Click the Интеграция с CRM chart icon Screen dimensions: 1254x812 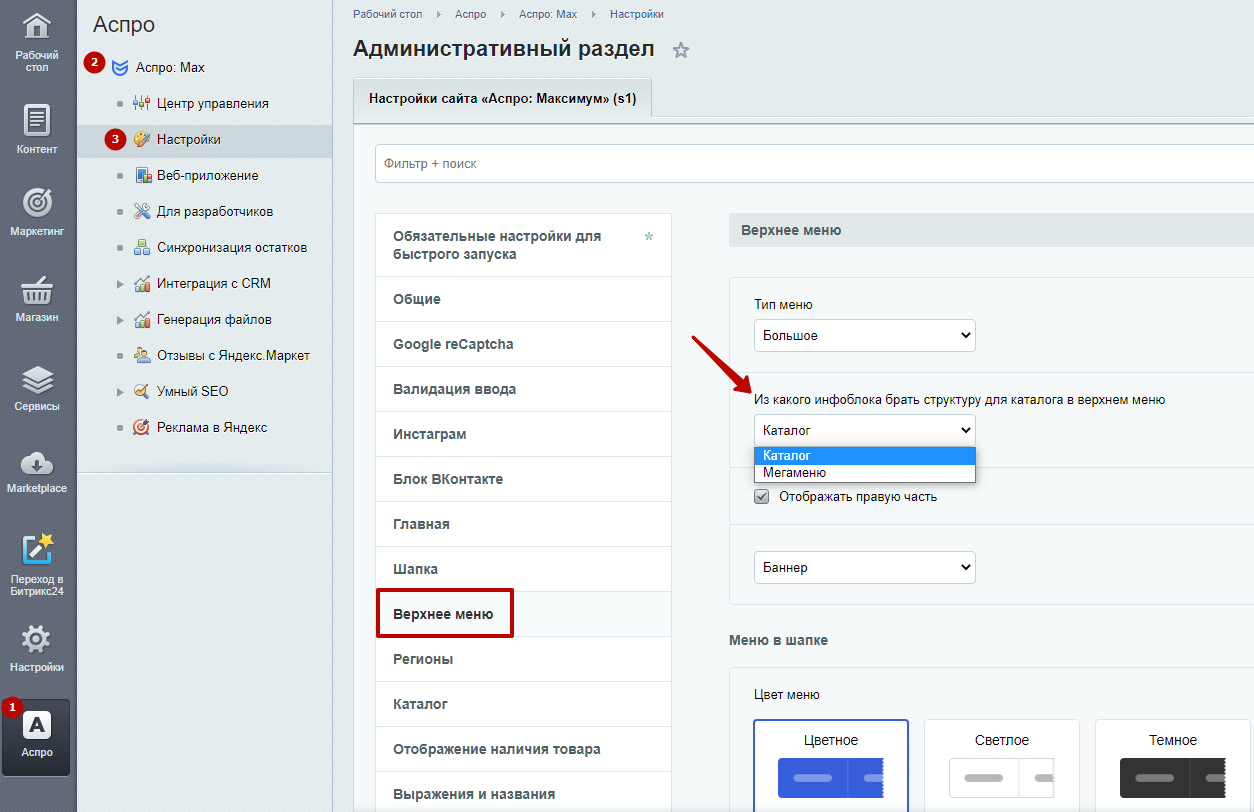141,283
